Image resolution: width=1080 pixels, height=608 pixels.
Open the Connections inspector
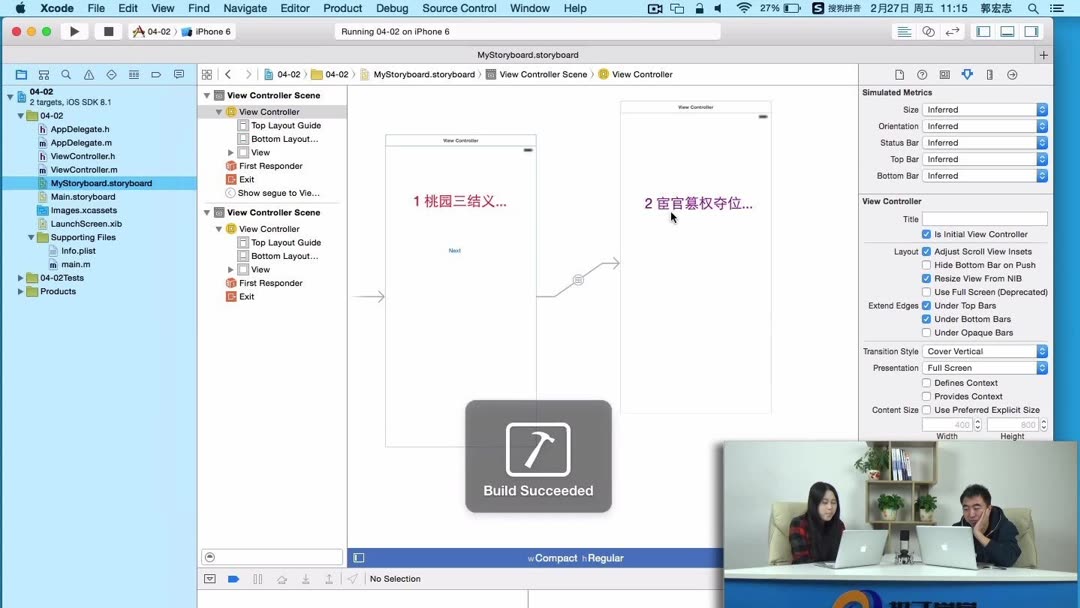(1012, 74)
